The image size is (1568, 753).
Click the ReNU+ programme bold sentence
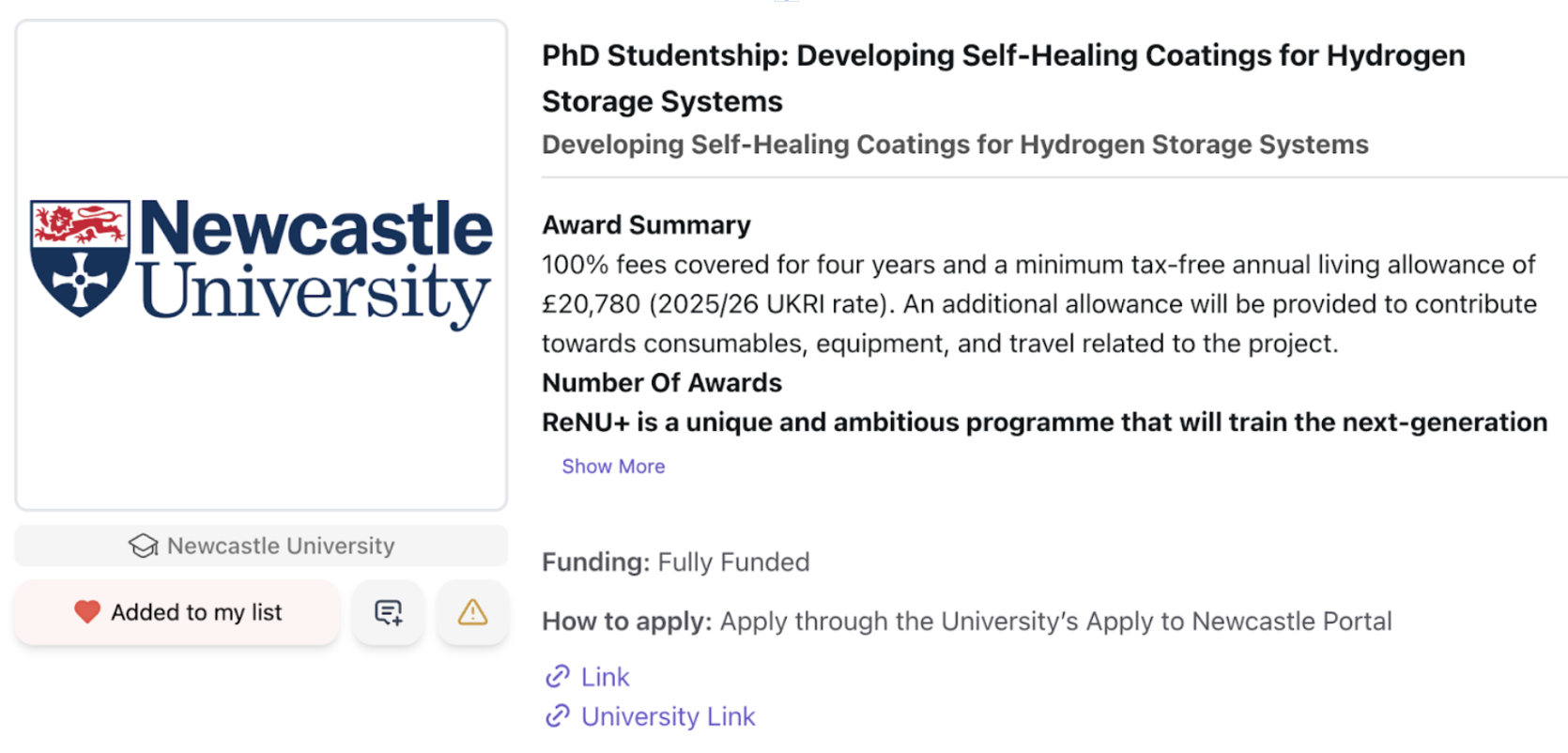pos(1044,423)
